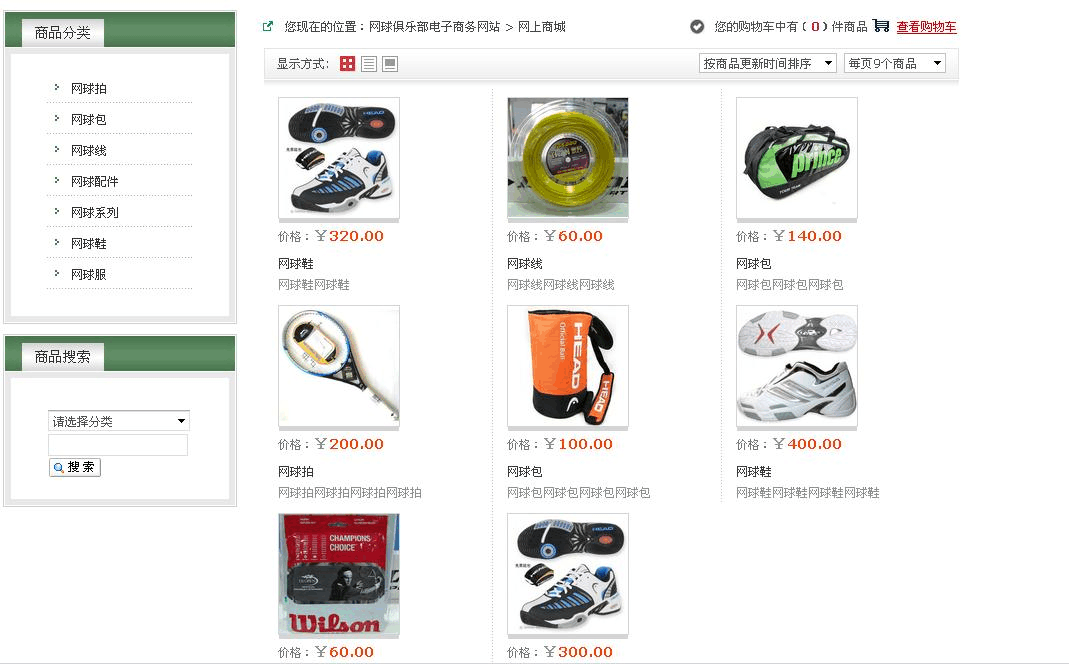Open the yellow tennis string thumbnail
This screenshot has width=1069, height=664.
tap(568, 158)
